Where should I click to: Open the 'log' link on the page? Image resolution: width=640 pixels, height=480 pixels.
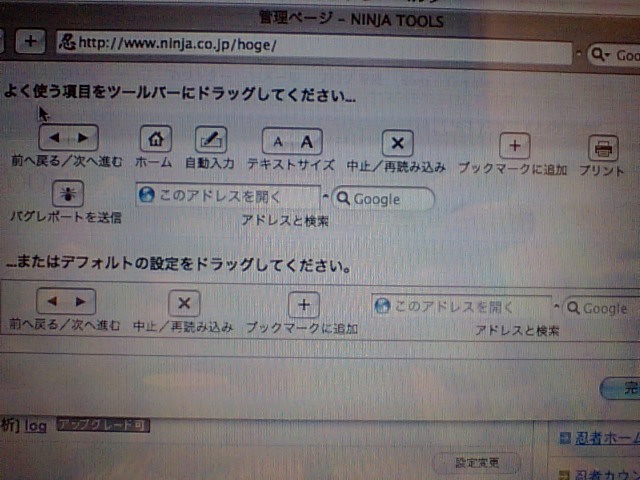(36, 426)
